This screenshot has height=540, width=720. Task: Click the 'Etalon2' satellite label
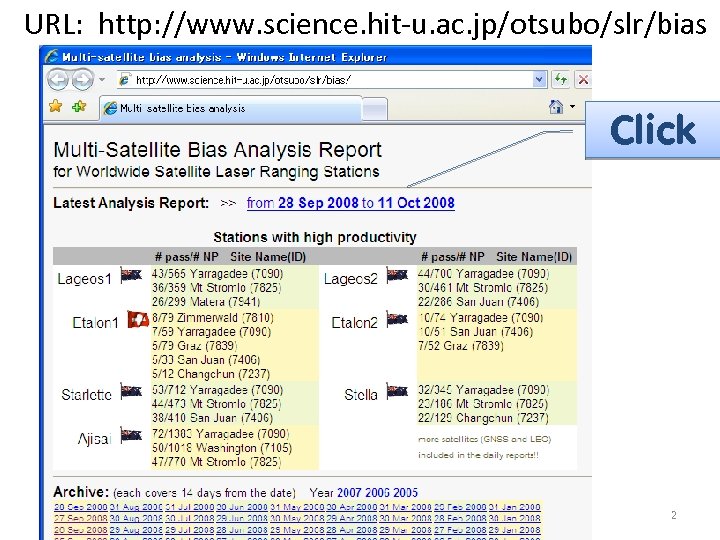tap(354, 323)
